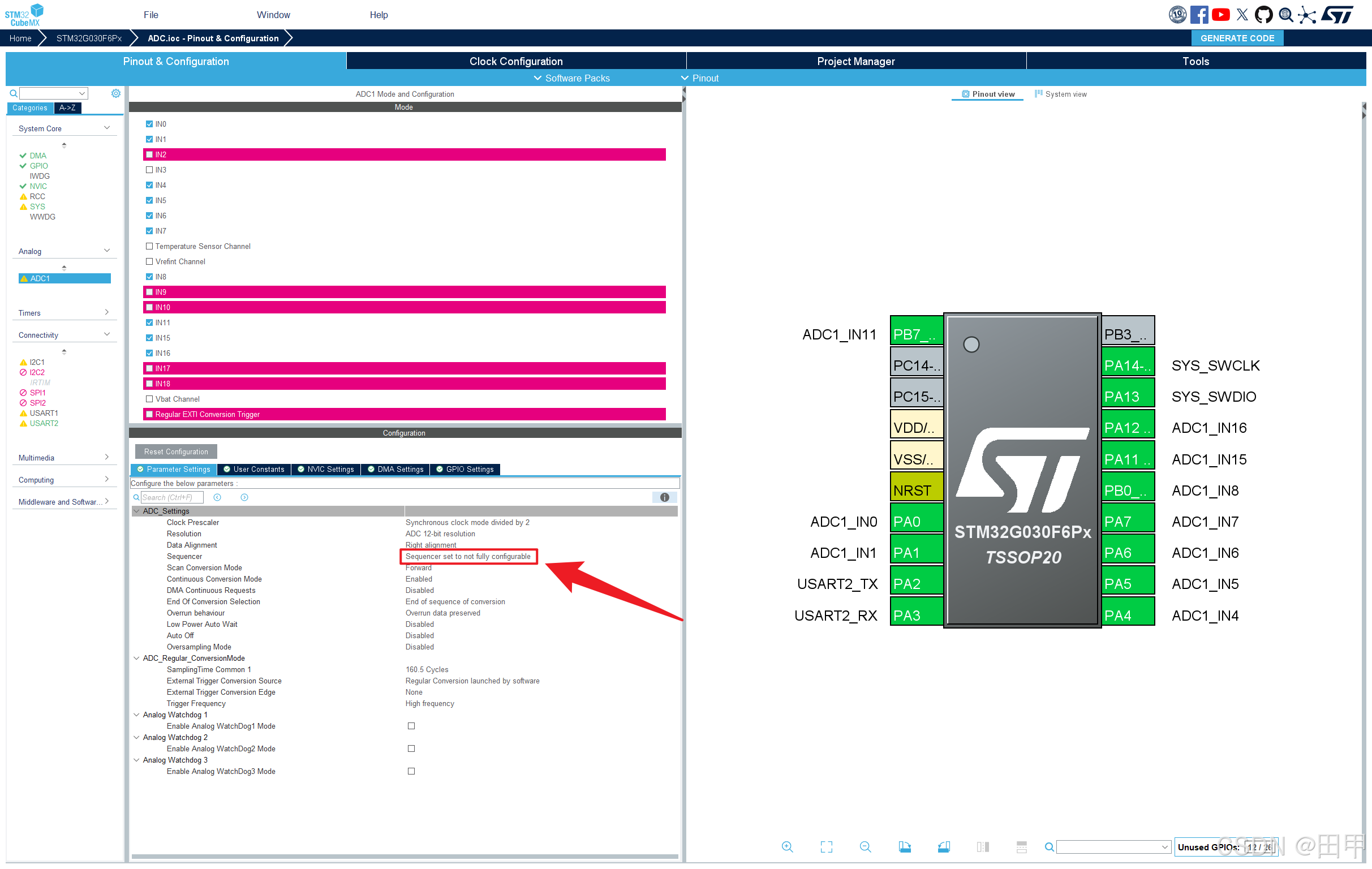
Task: Open the DMA Settings tab
Action: pos(395,470)
